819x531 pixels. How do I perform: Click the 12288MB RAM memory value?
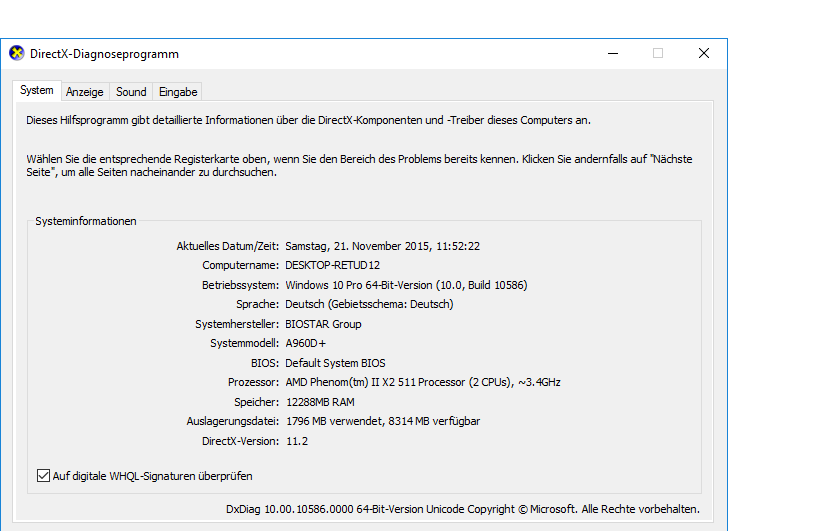tap(321, 402)
